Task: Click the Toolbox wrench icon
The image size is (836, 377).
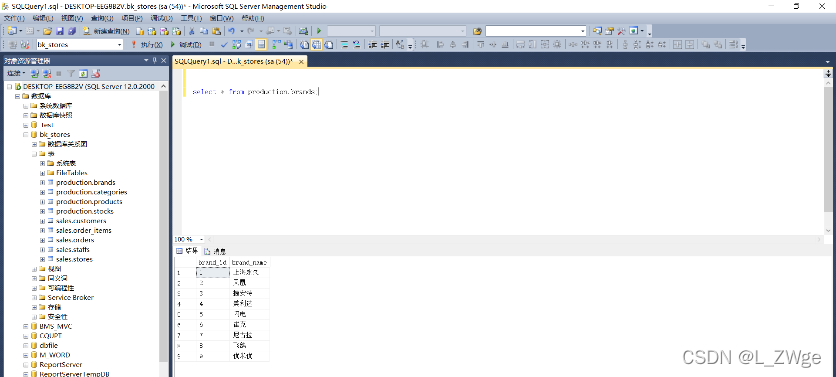Action: 621,31
